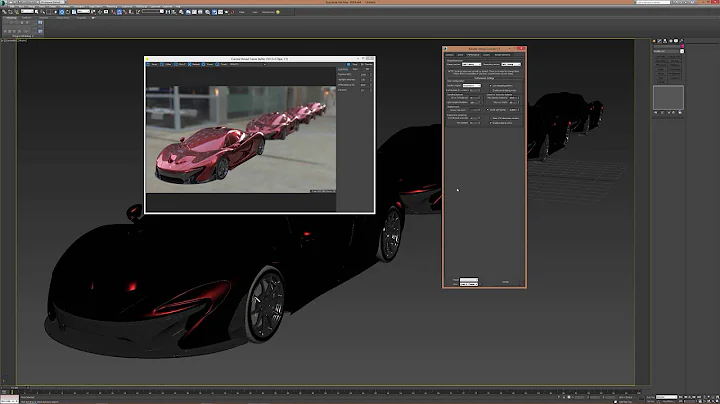Activate the Select Object tool
The height and width of the screenshot is (404, 720).
[x=37, y=12]
